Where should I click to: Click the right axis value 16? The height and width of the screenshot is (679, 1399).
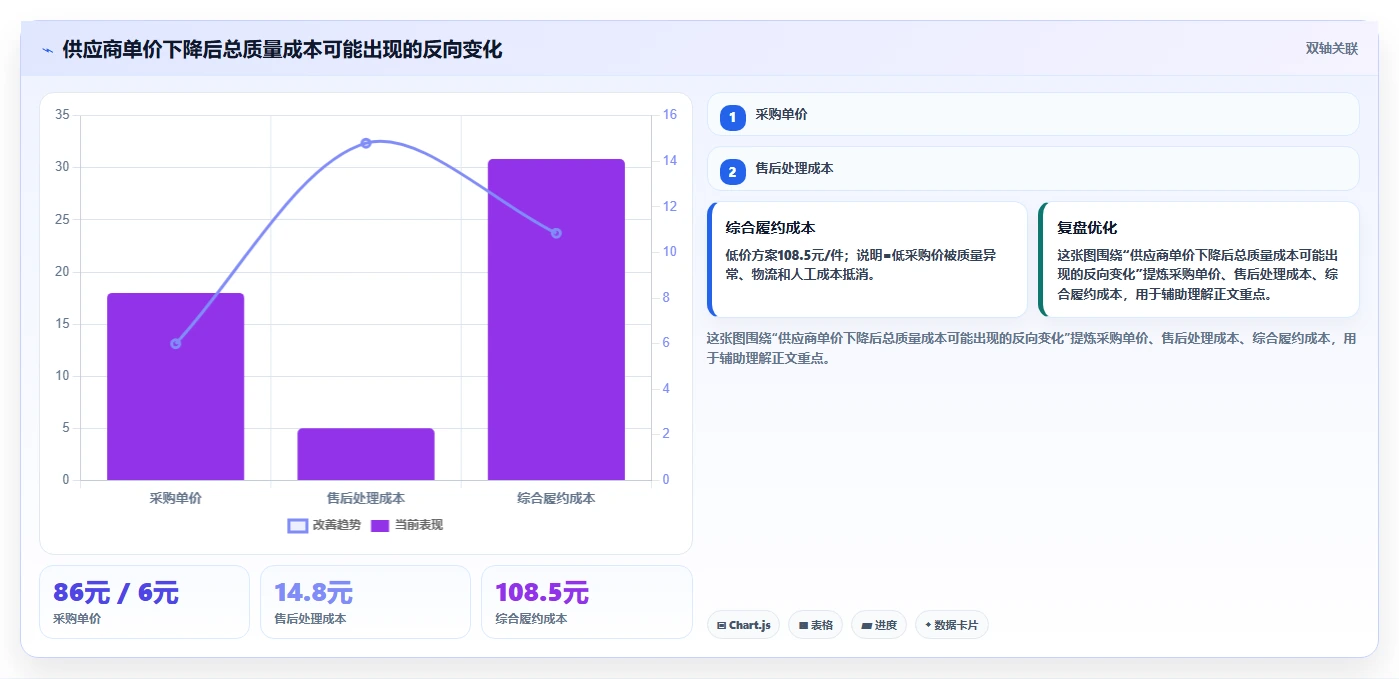pos(670,115)
